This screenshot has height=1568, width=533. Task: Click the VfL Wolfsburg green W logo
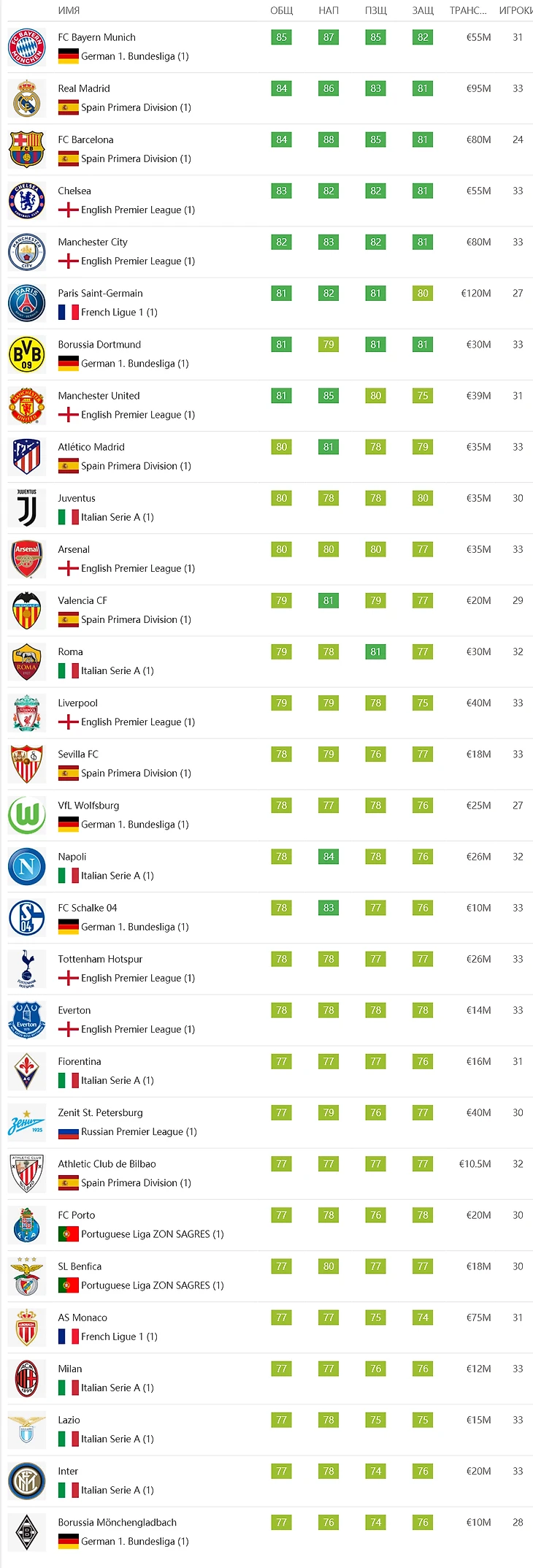tap(26, 816)
